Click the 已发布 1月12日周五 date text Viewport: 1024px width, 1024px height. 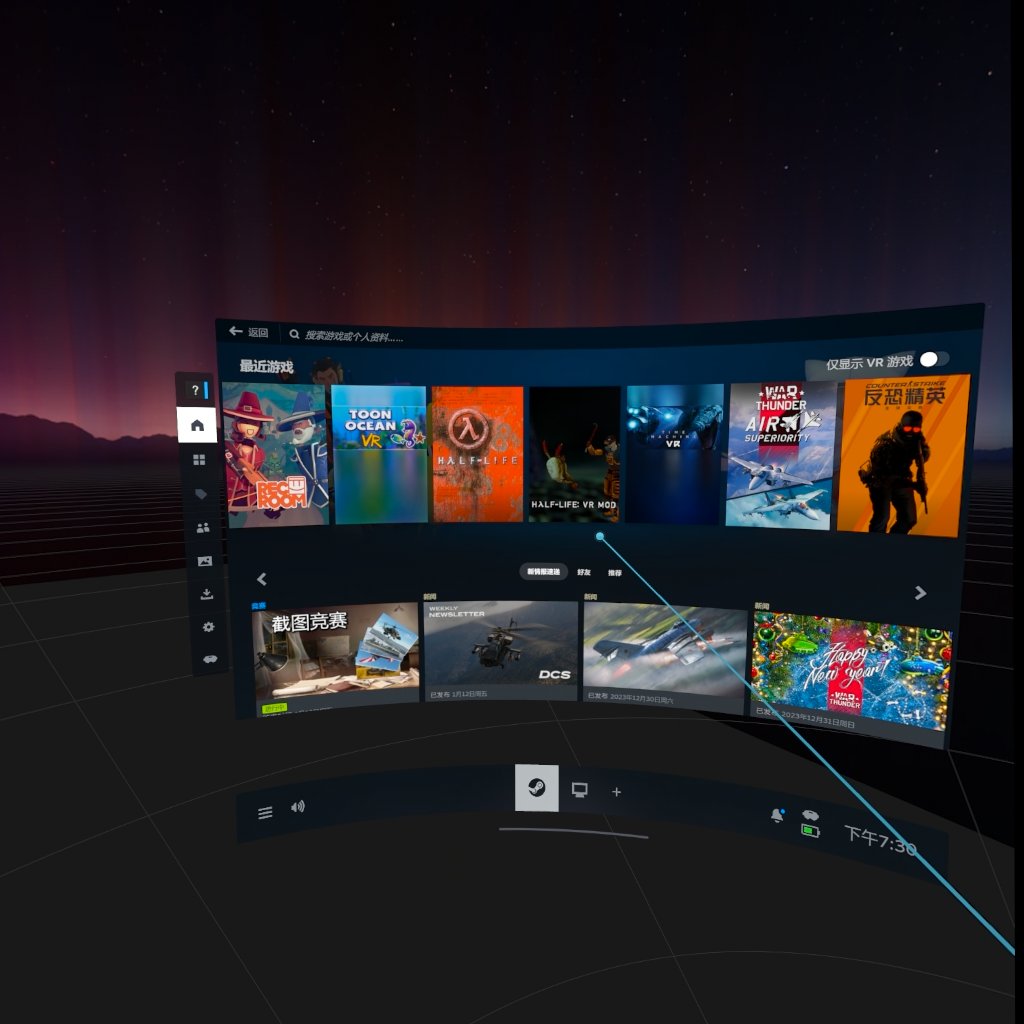coord(458,694)
